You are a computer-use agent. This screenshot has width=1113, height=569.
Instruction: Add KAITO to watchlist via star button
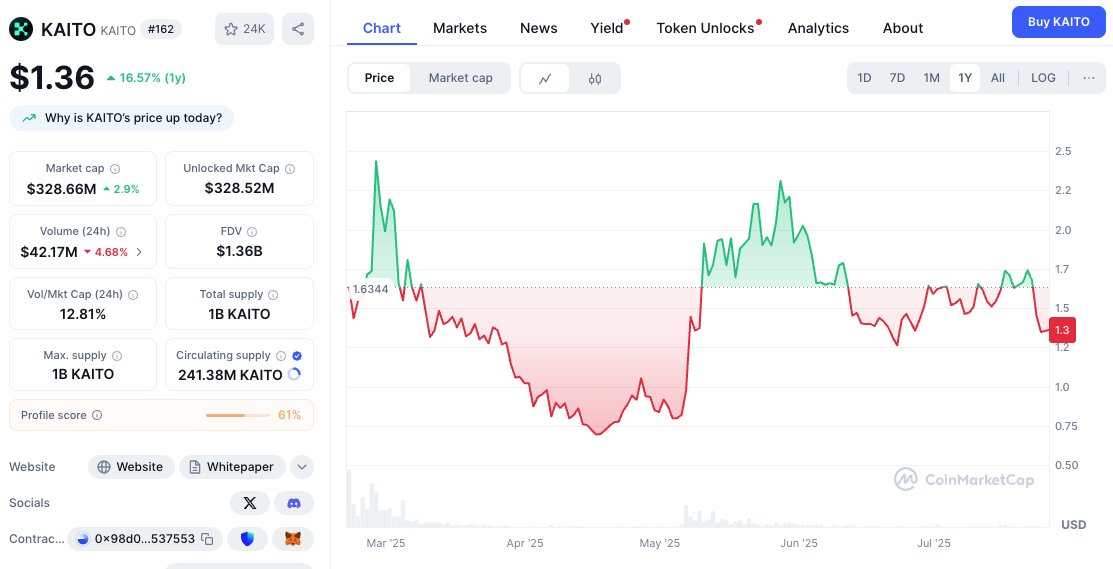244,29
